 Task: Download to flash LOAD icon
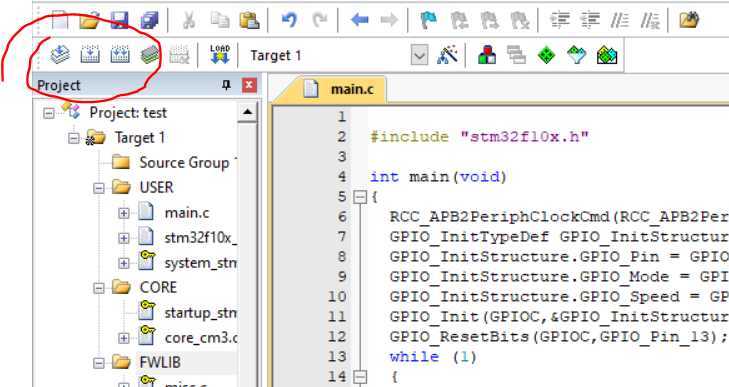click(220, 54)
